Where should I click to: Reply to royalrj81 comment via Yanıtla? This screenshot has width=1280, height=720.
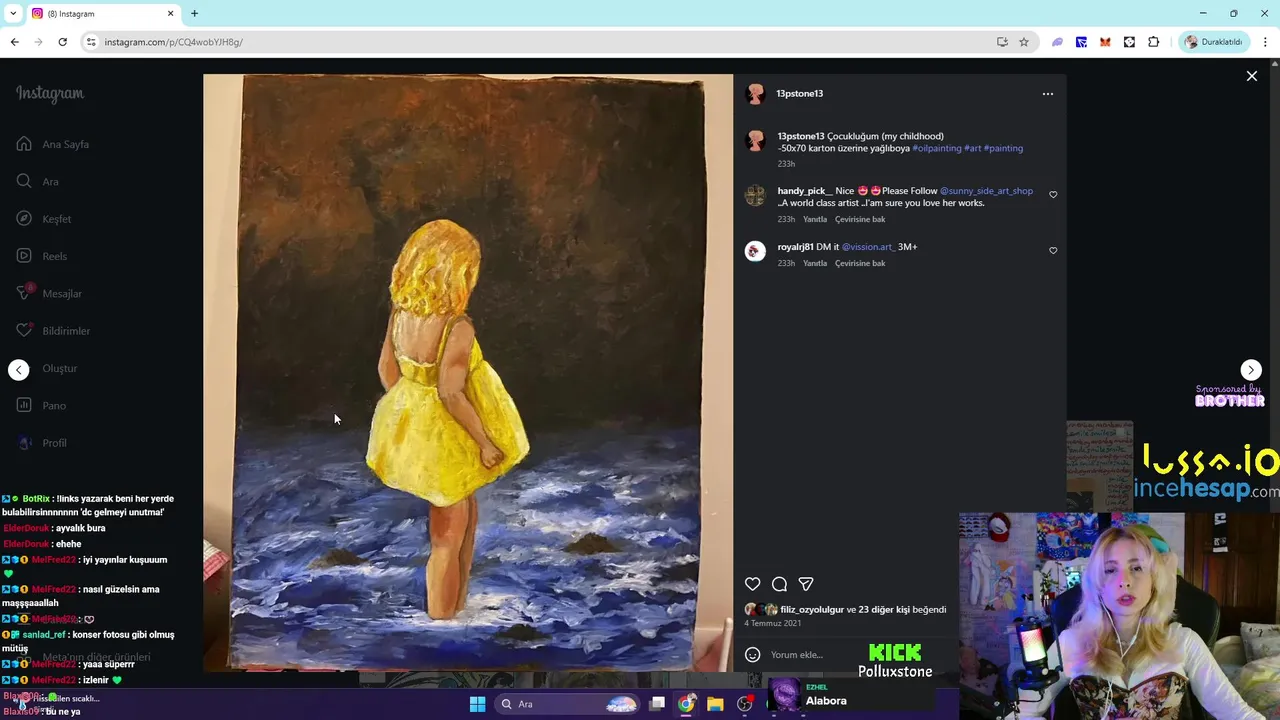(815, 264)
